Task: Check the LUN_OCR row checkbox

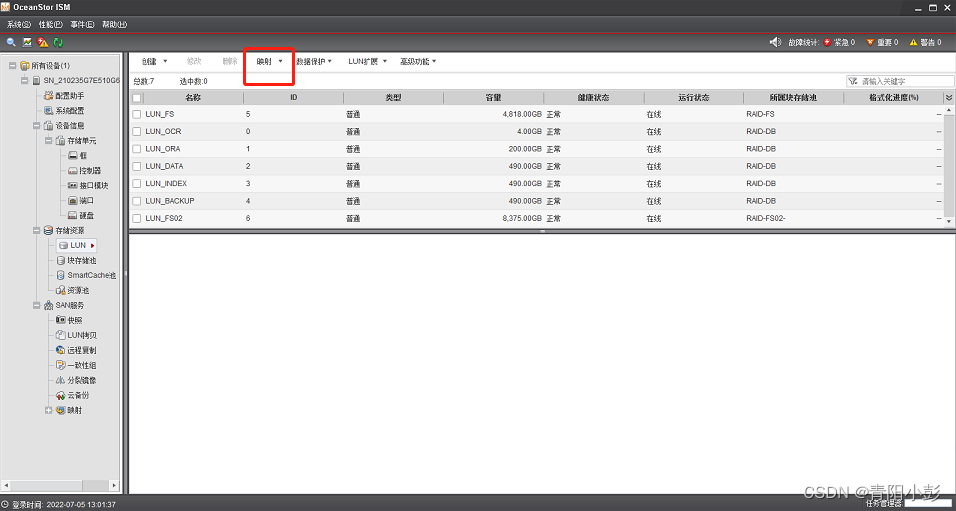Action: pyautogui.click(x=137, y=131)
